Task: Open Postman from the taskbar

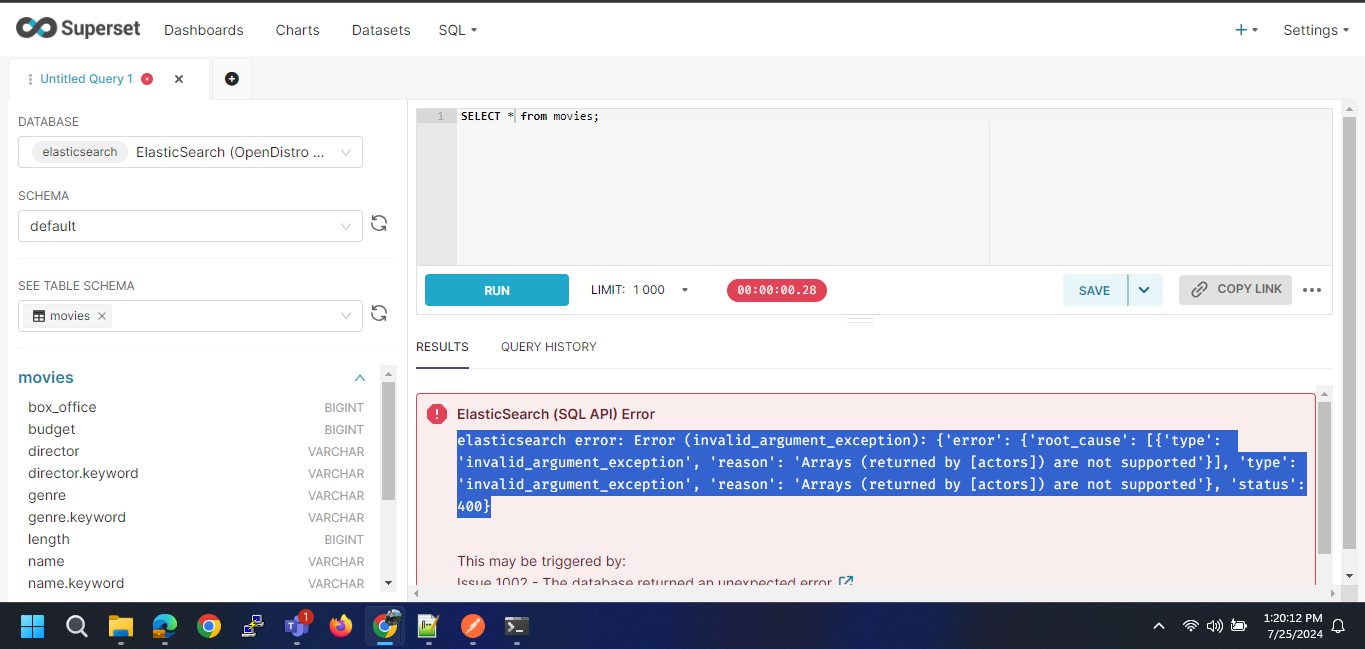Action: pos(473,626)
